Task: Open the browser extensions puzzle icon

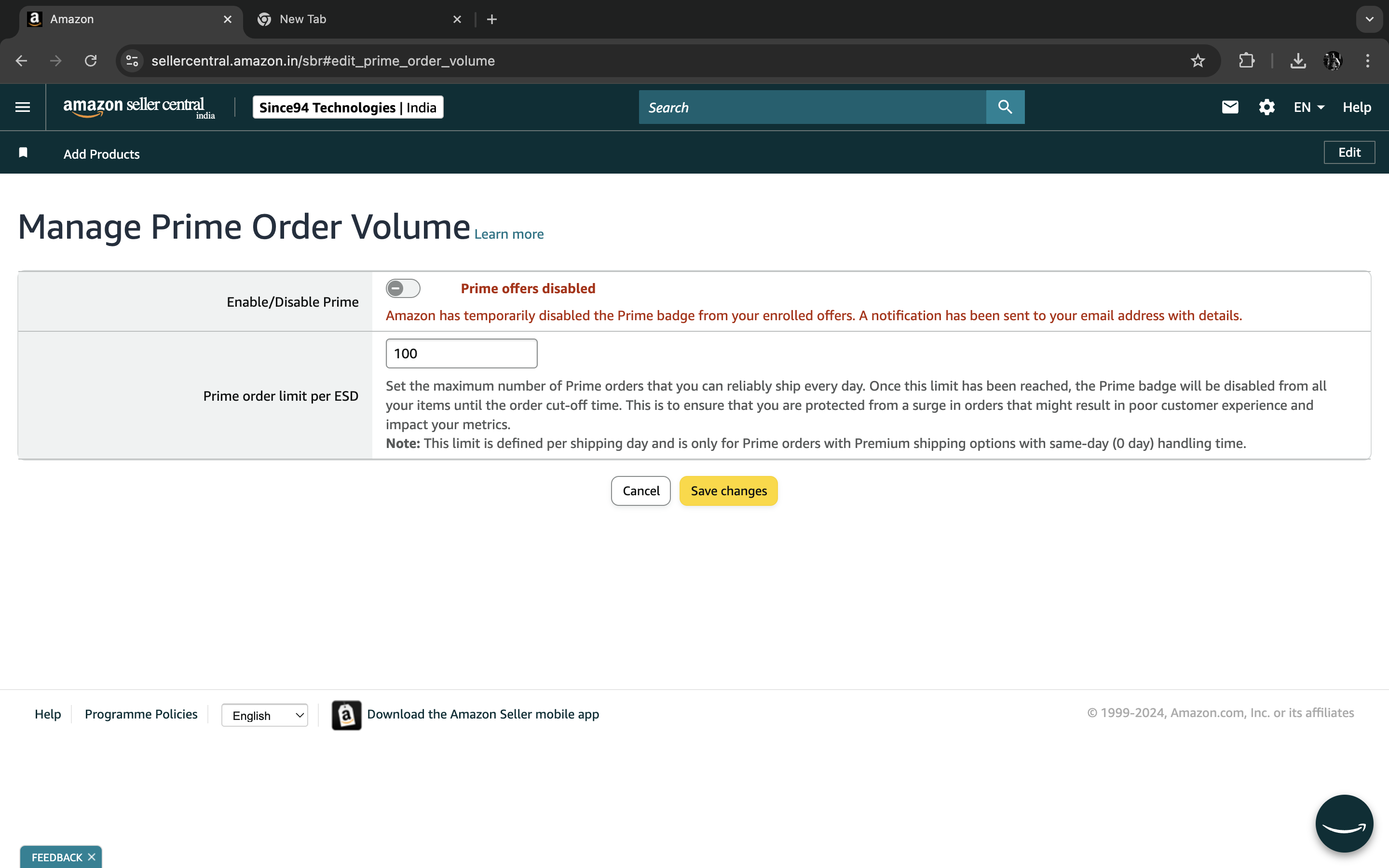Action: coord(1246,61)
